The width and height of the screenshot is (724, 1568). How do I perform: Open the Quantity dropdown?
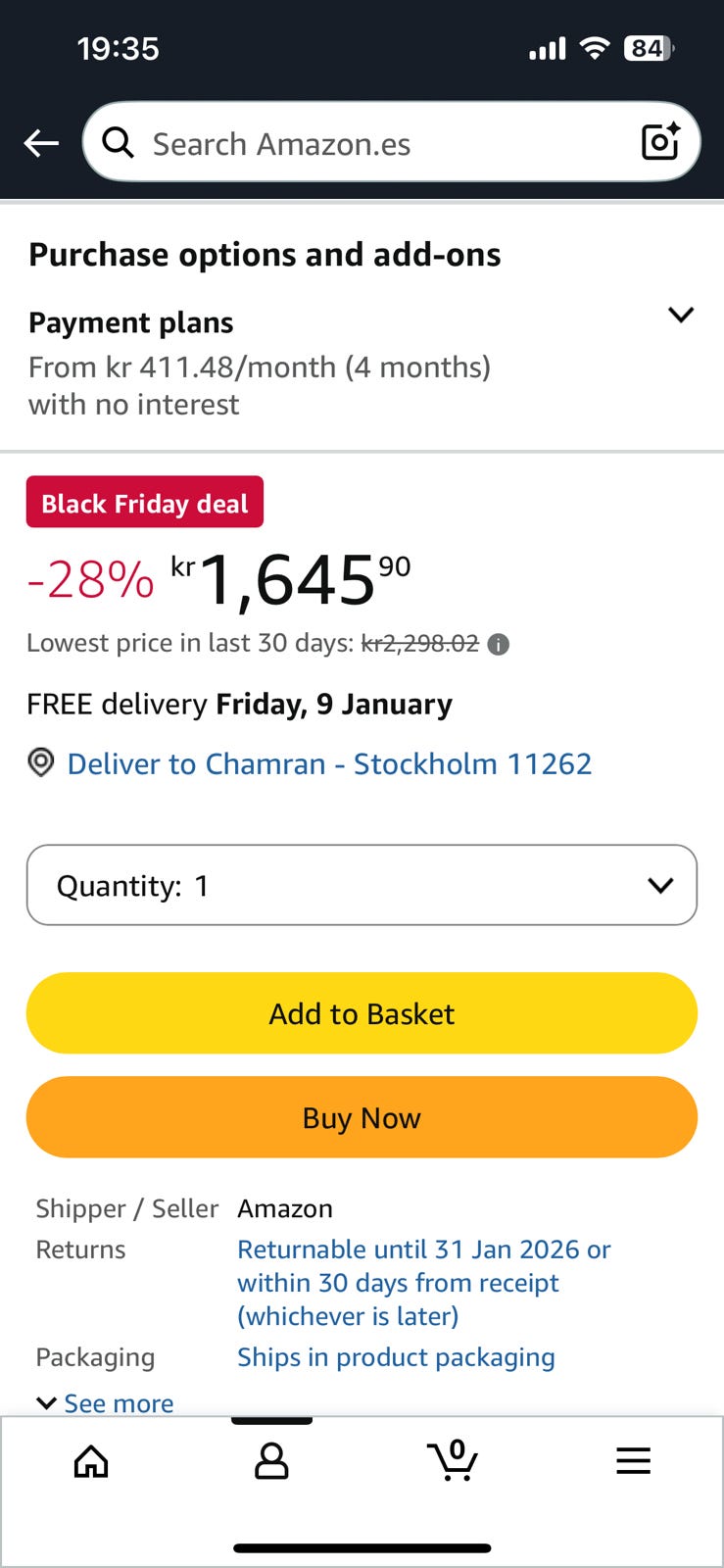(362, 885)
